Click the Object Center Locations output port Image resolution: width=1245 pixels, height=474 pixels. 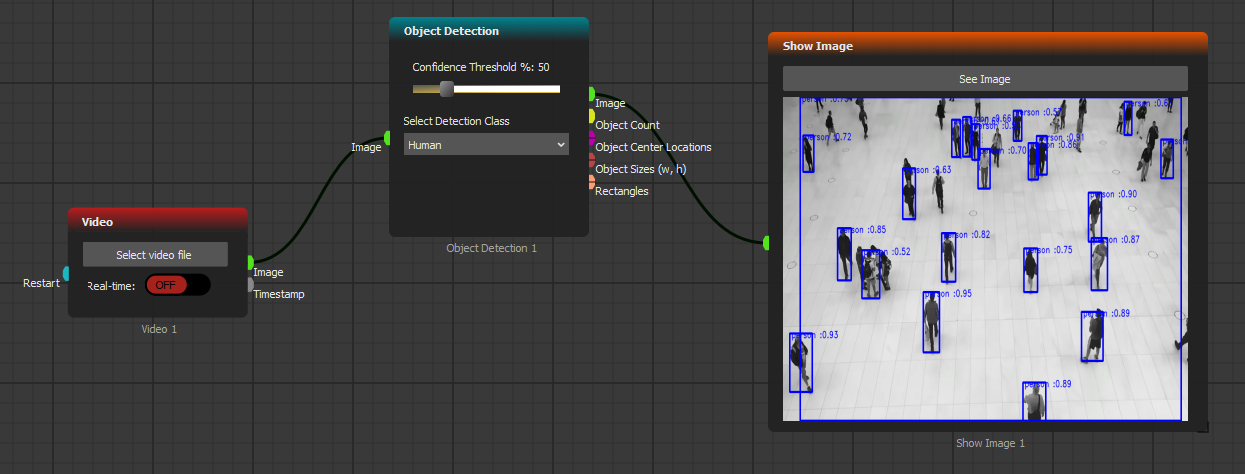(591, 138)
